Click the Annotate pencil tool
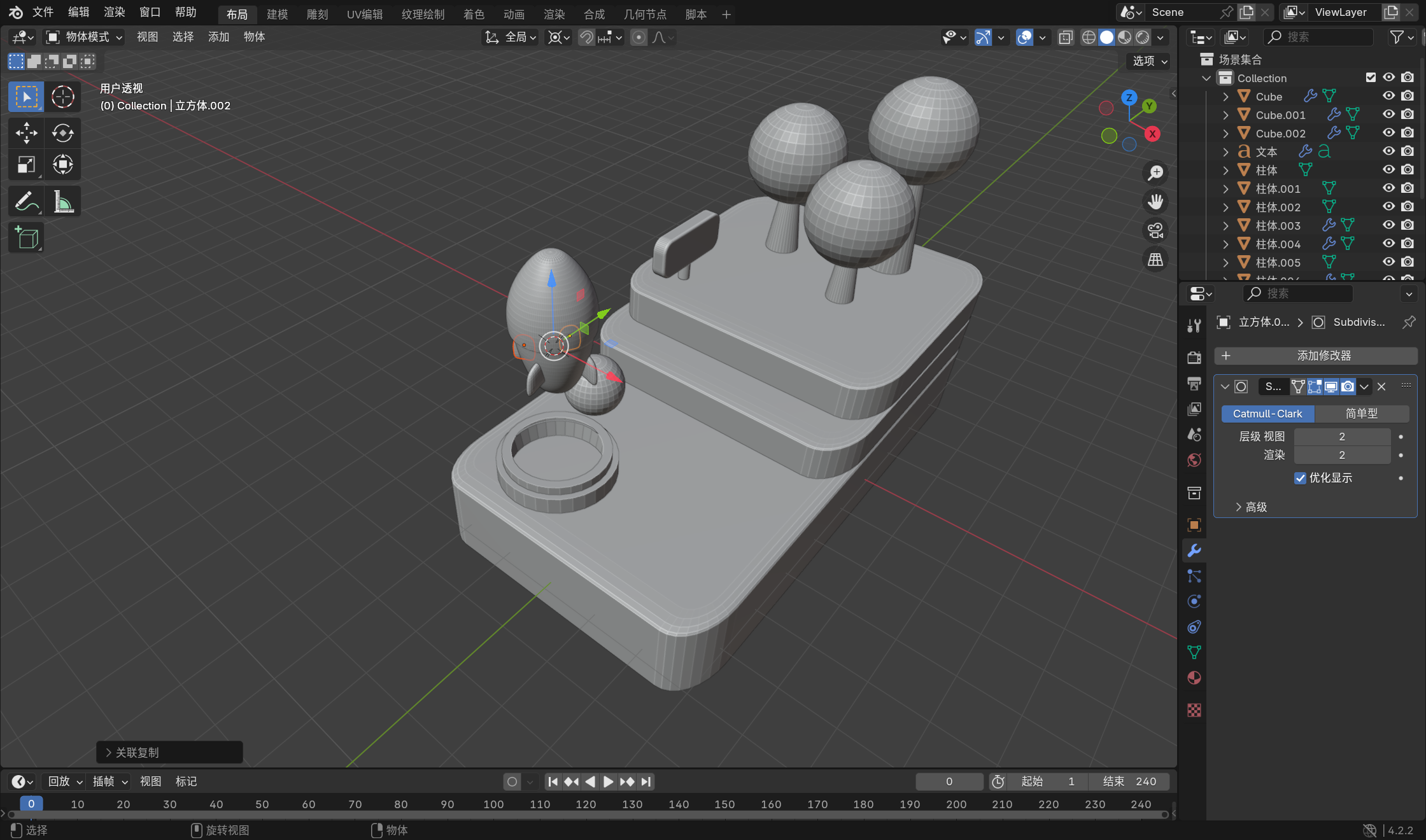This screenshot has height=840, width=1426. click(26, 202)
